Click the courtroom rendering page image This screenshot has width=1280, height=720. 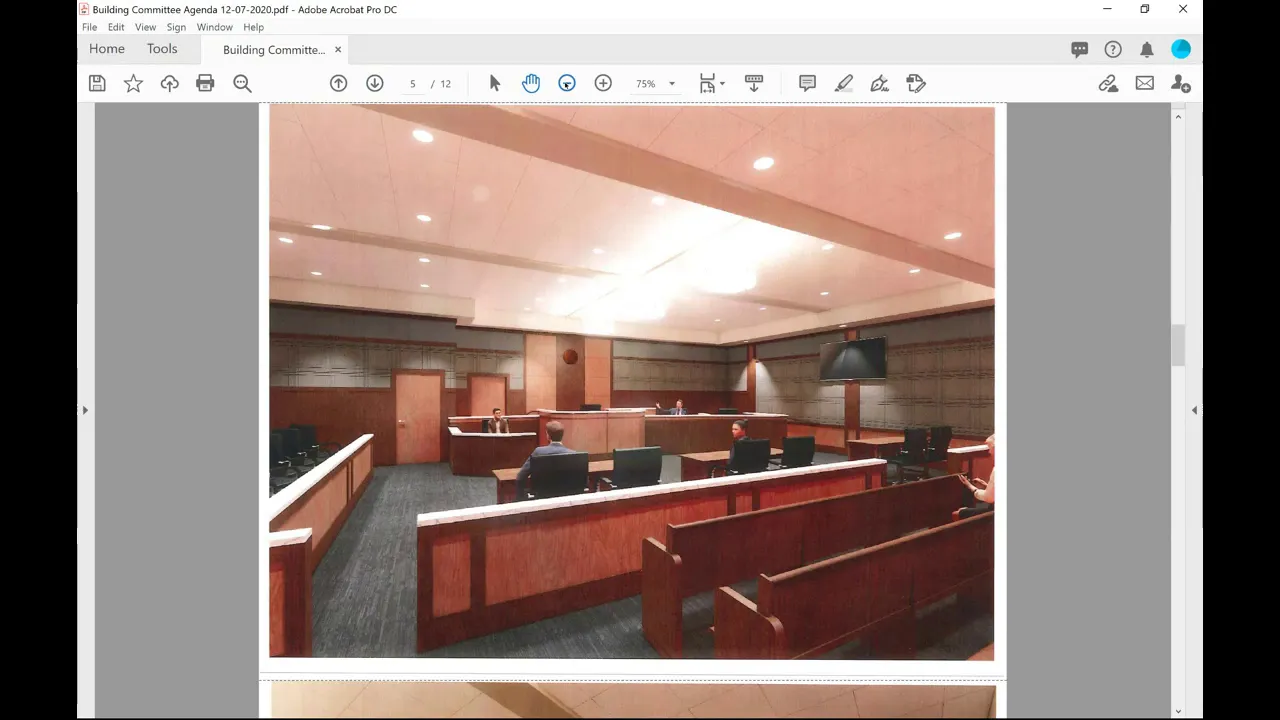coord(632,382)
